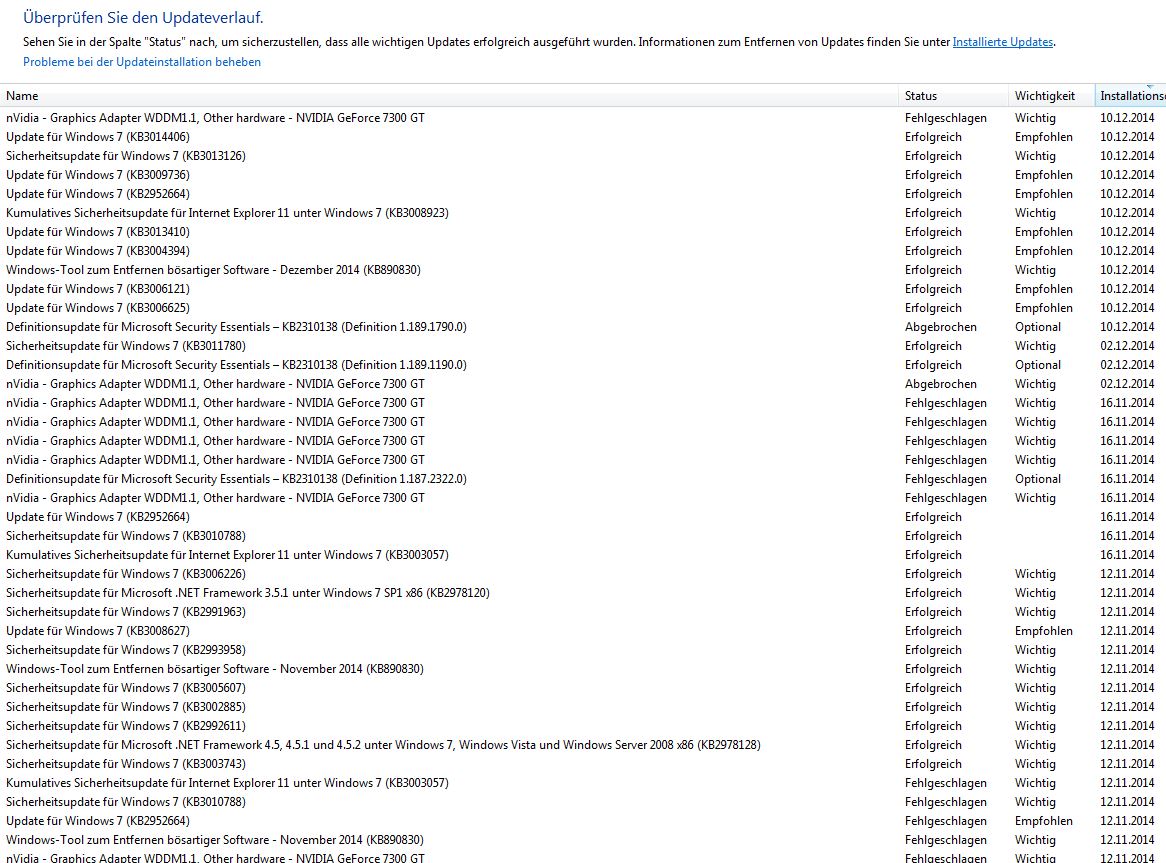Click Erfolgreich status of KB3013126 row
The height and width of the screenshot is (863, 1166).
pyautogui.click(x=933, y=156)
